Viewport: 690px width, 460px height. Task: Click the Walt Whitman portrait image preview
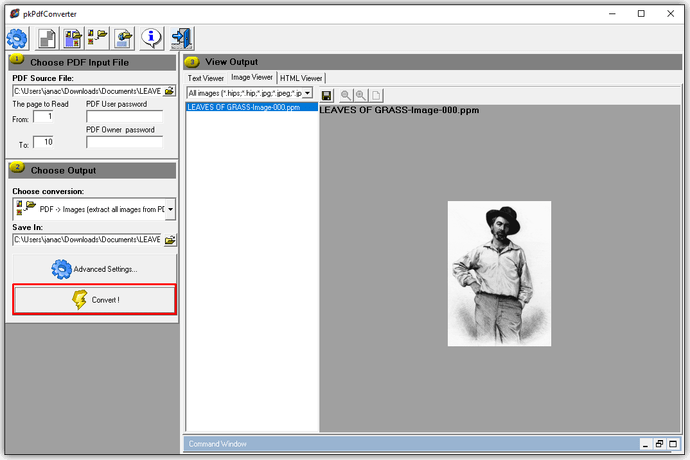(x=499, y=273)
